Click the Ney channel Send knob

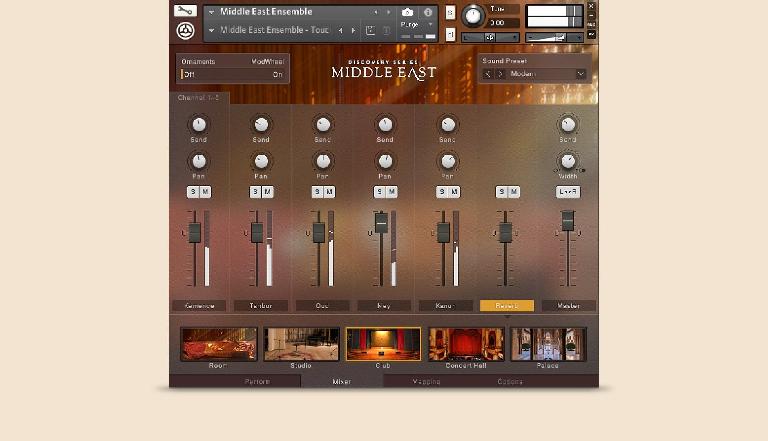(385, 124)
